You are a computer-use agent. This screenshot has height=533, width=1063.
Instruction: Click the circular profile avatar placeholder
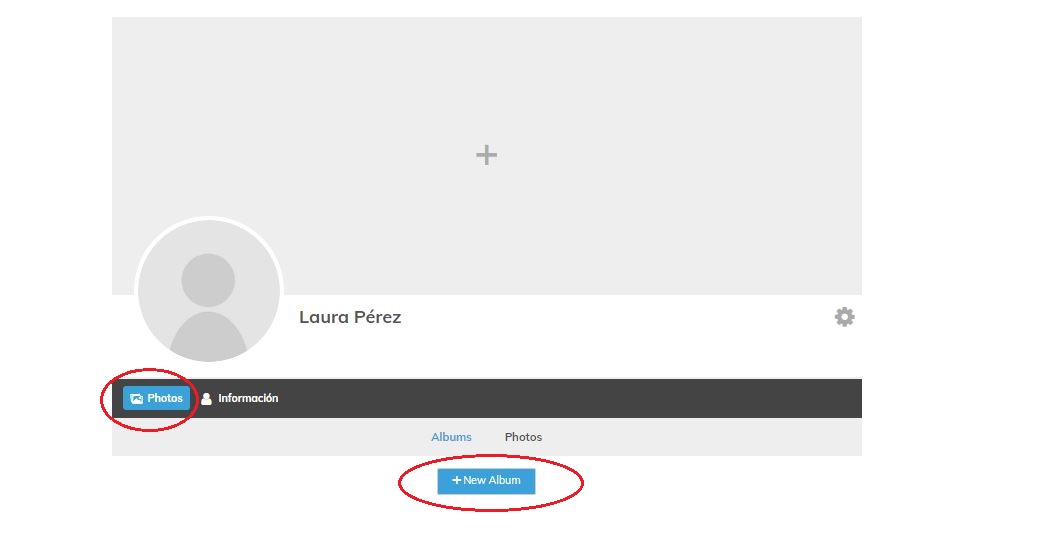209,291
